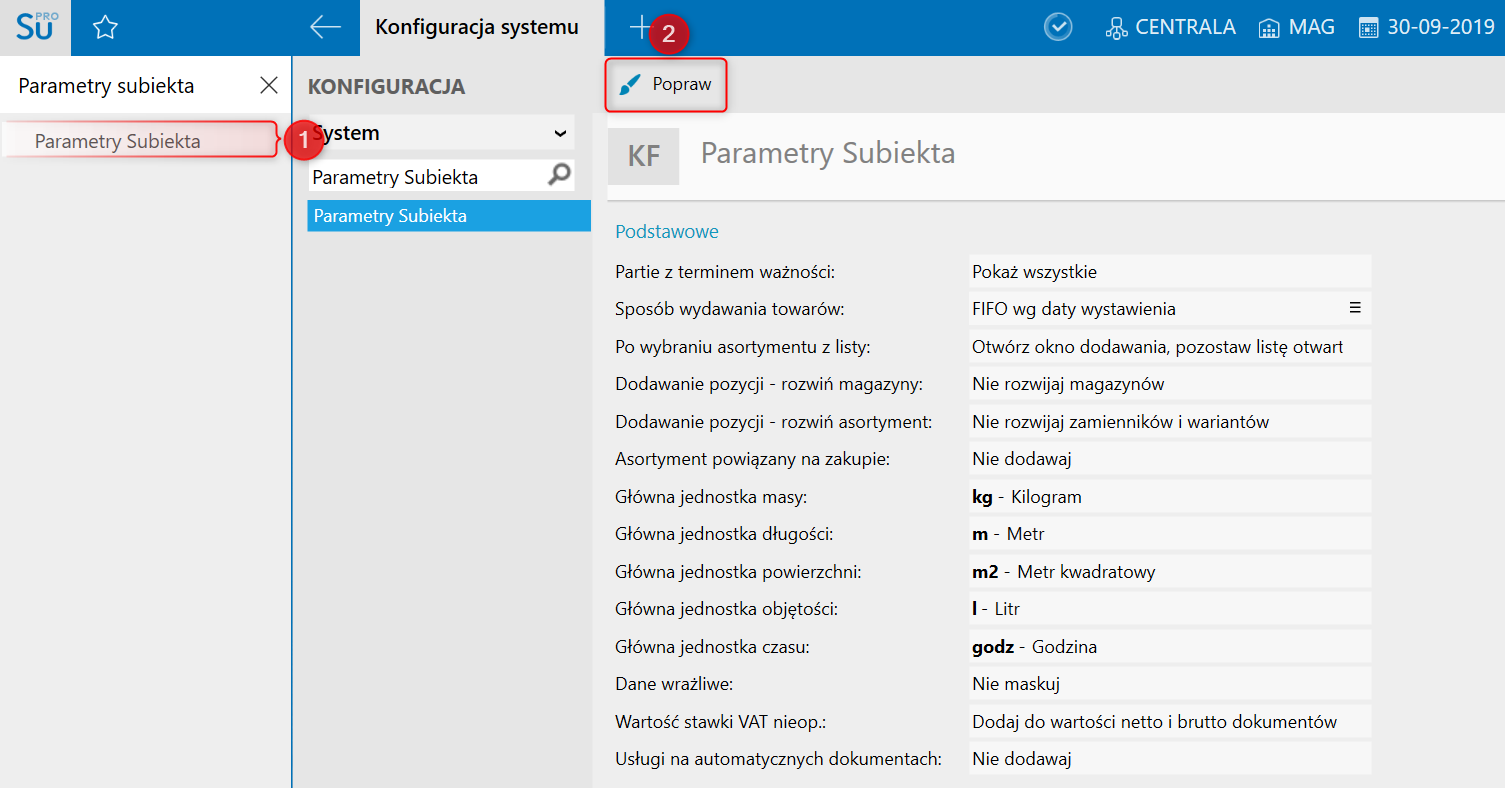The height and width of the screenshot is (788, 1505).
Task: Switch to Konfiguracja systemu tab
Action: coord(477,28)
